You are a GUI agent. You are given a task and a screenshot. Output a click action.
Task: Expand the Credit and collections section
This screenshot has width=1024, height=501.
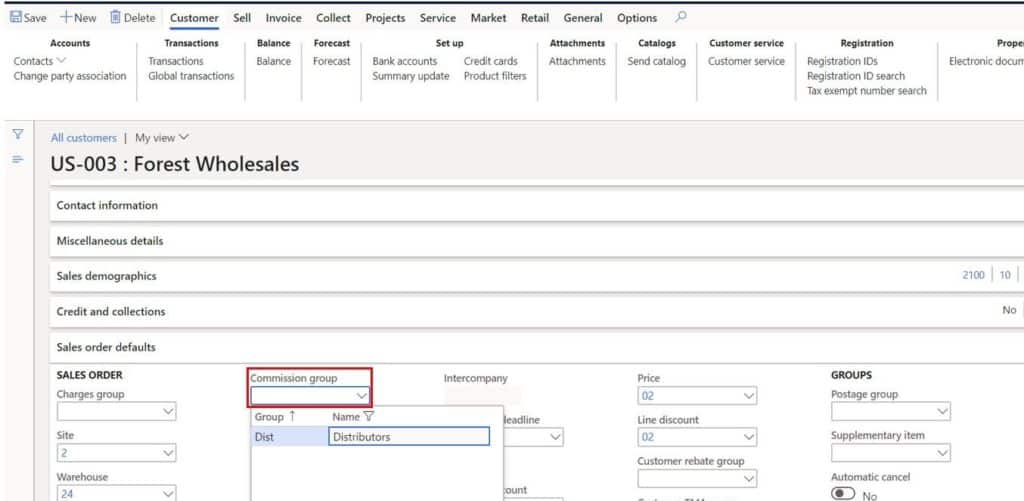point(537,312)
